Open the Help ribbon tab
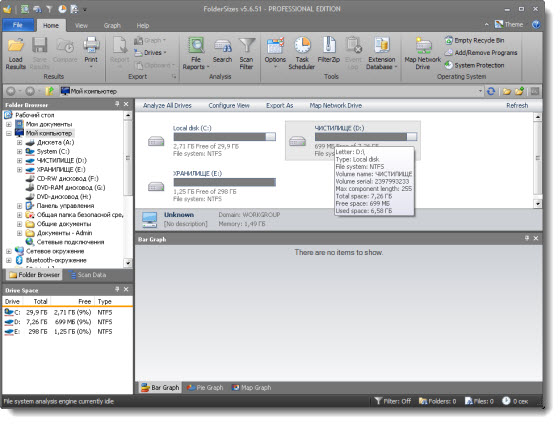Screen dimensions: 560x424 (142, 26)
